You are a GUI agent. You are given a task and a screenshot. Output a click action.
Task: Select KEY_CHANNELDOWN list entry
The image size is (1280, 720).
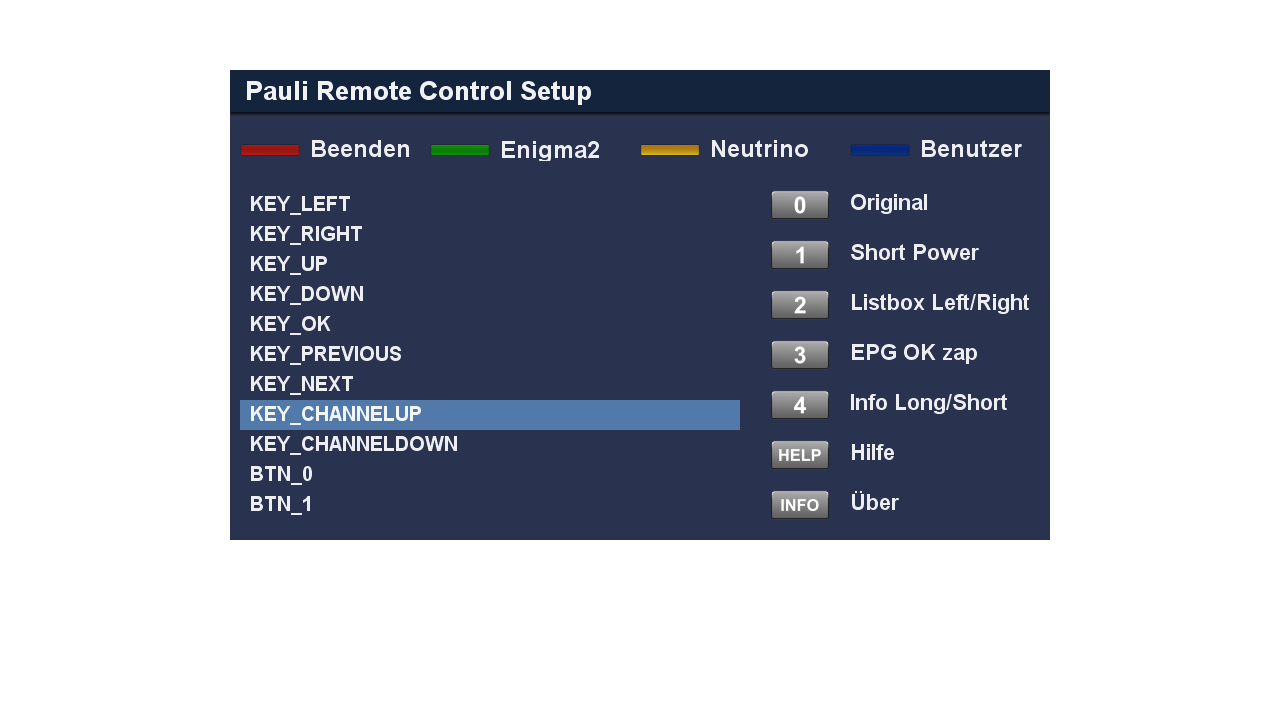click(x=354, y=444)
